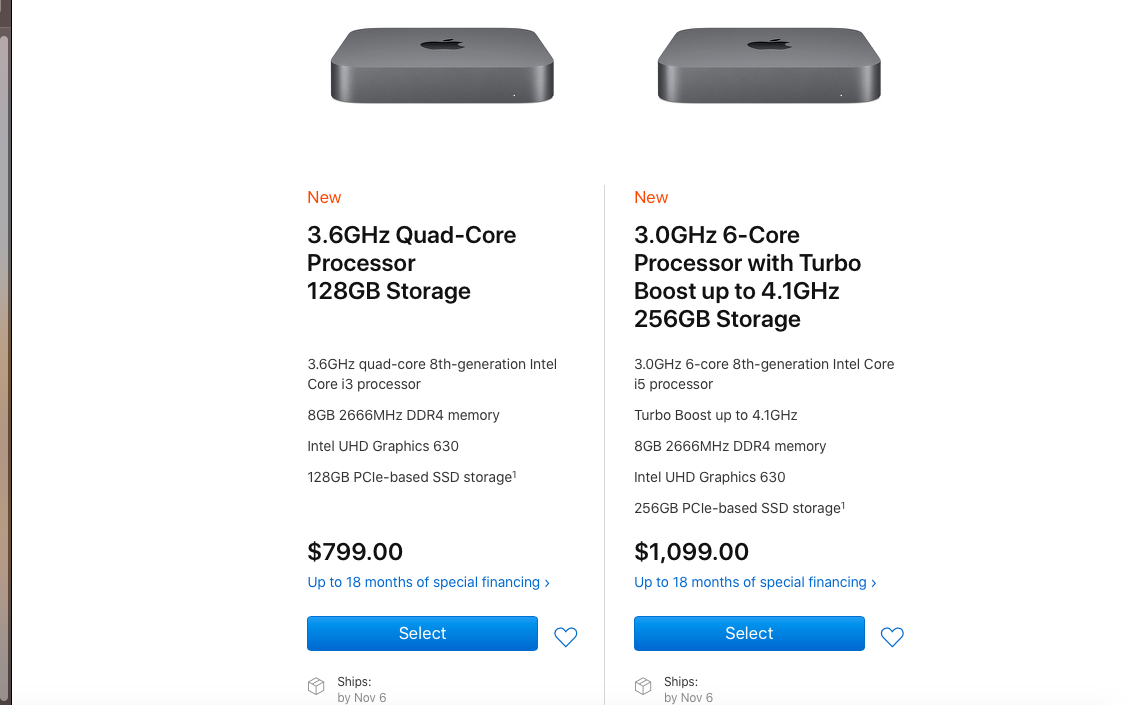Click the orange New label above the 6-Core model
This screenshot has height=705, width=1128.
tap(651, 198)
